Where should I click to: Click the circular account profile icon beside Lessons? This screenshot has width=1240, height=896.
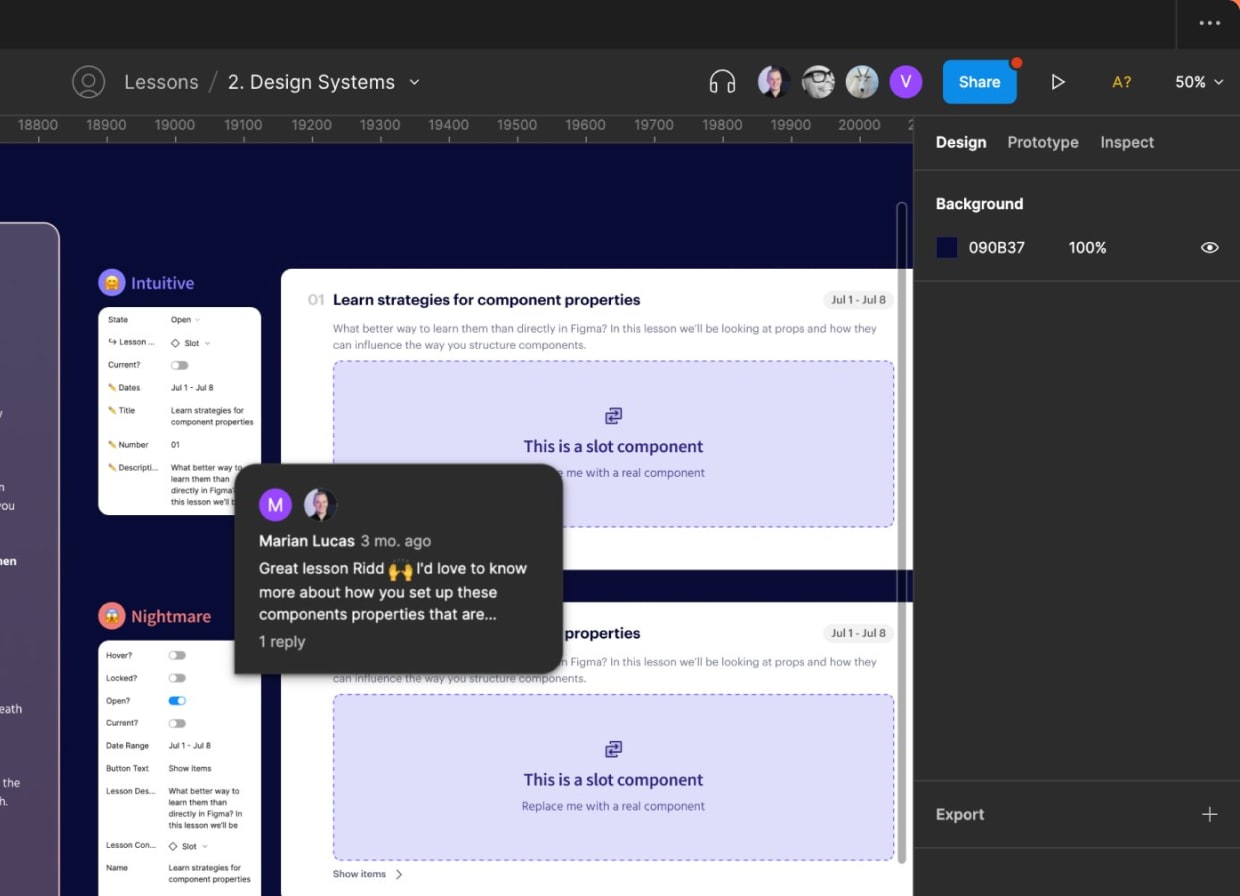[89, 82]
